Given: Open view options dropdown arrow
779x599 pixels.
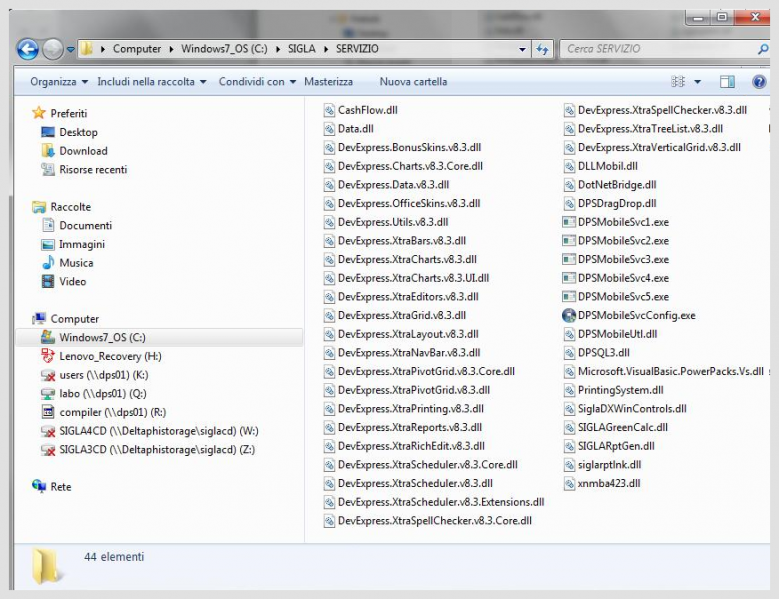Looking at the screenshot, I should click(x=698, y=81).
